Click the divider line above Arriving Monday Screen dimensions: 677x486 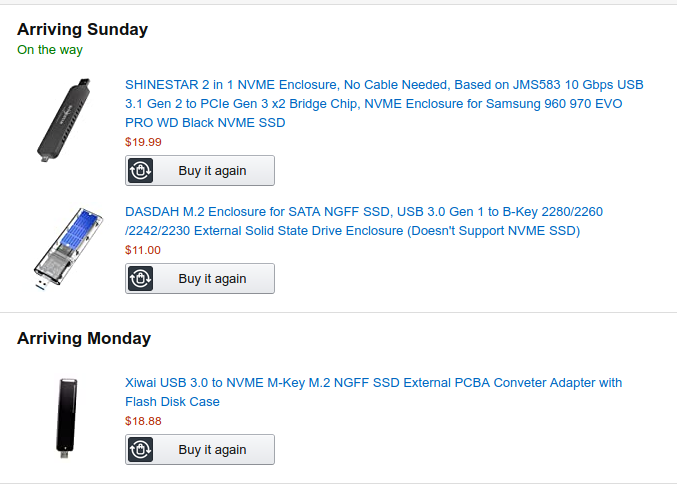(x=338, y=312)
